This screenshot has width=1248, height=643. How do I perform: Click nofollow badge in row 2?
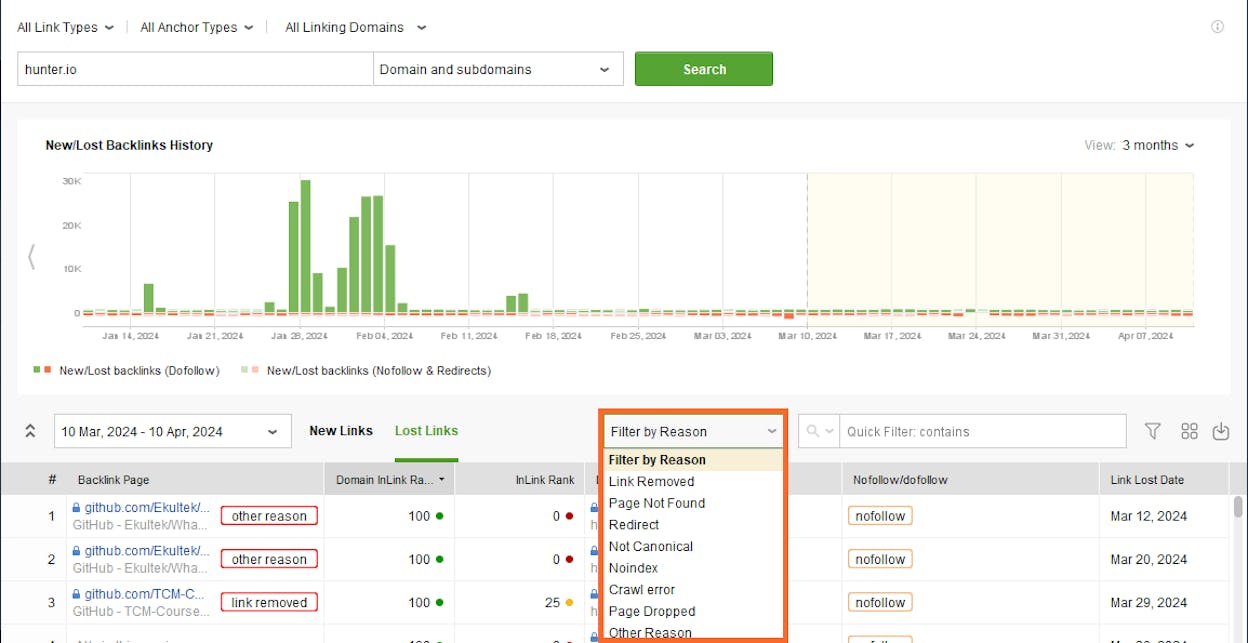880,559
